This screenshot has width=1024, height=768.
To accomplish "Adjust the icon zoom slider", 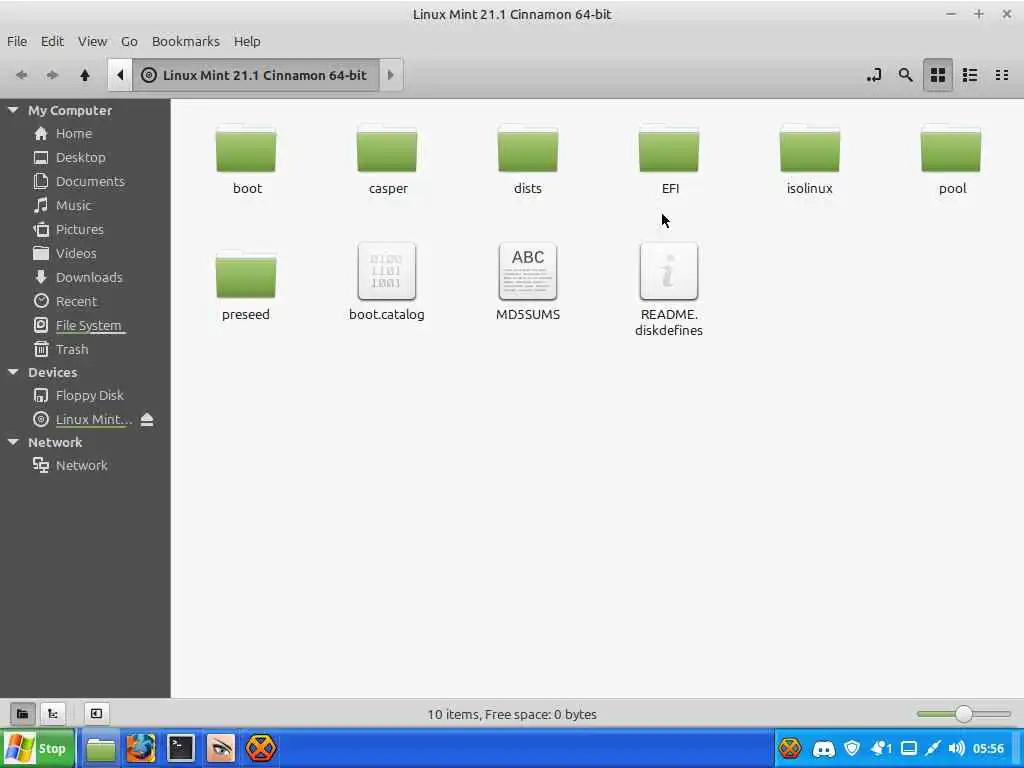I will [x=964, y=714].
